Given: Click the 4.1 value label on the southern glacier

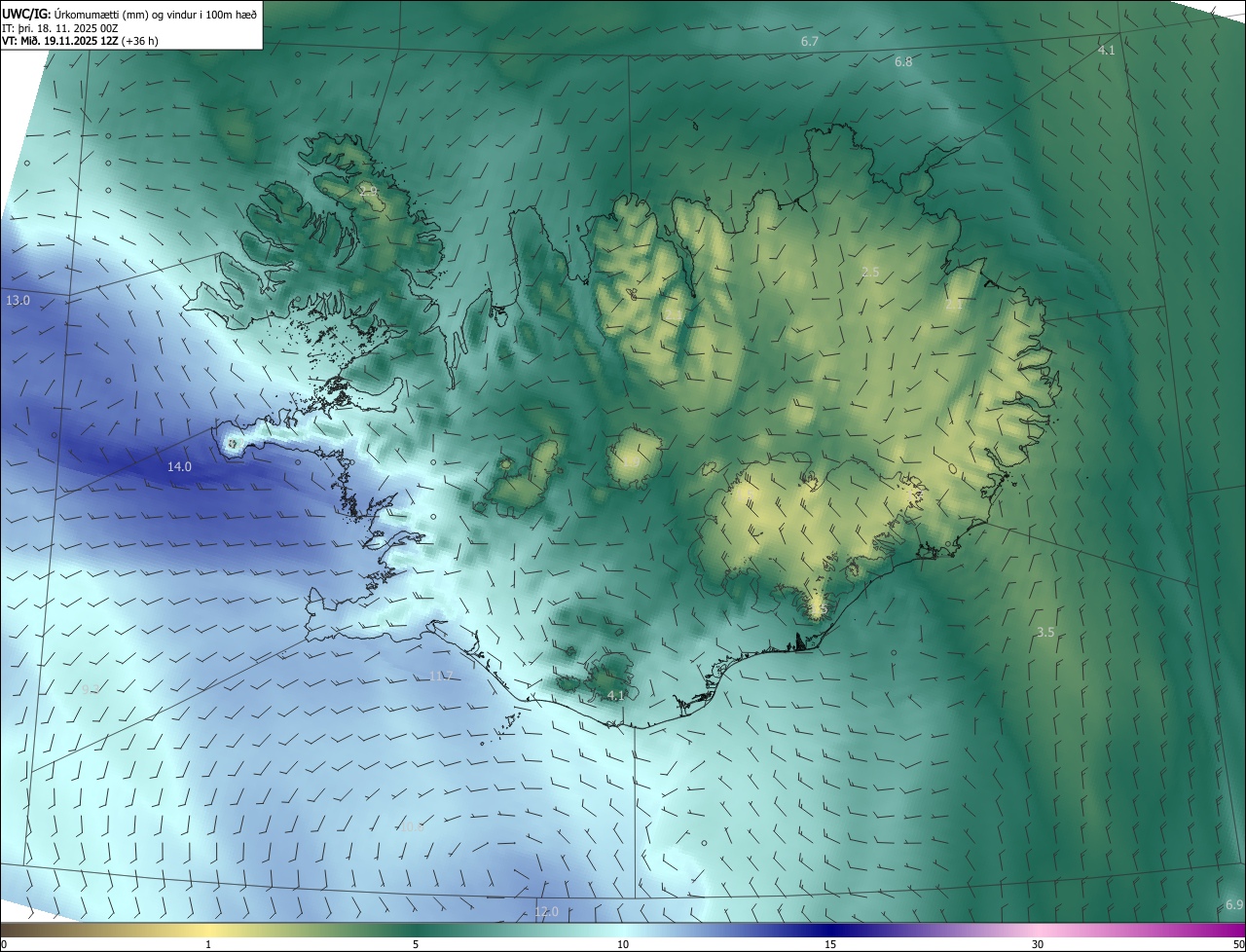Looking at the screenshot, I should [615, 696].
